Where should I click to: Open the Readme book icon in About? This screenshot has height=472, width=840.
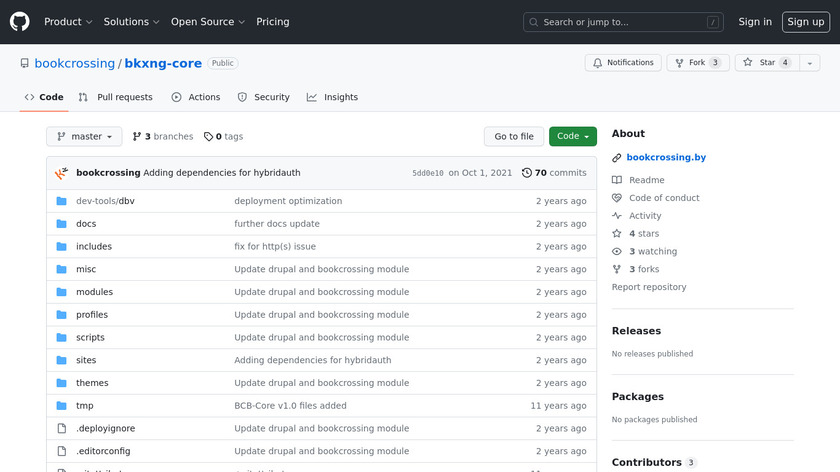tap(617, 180)
